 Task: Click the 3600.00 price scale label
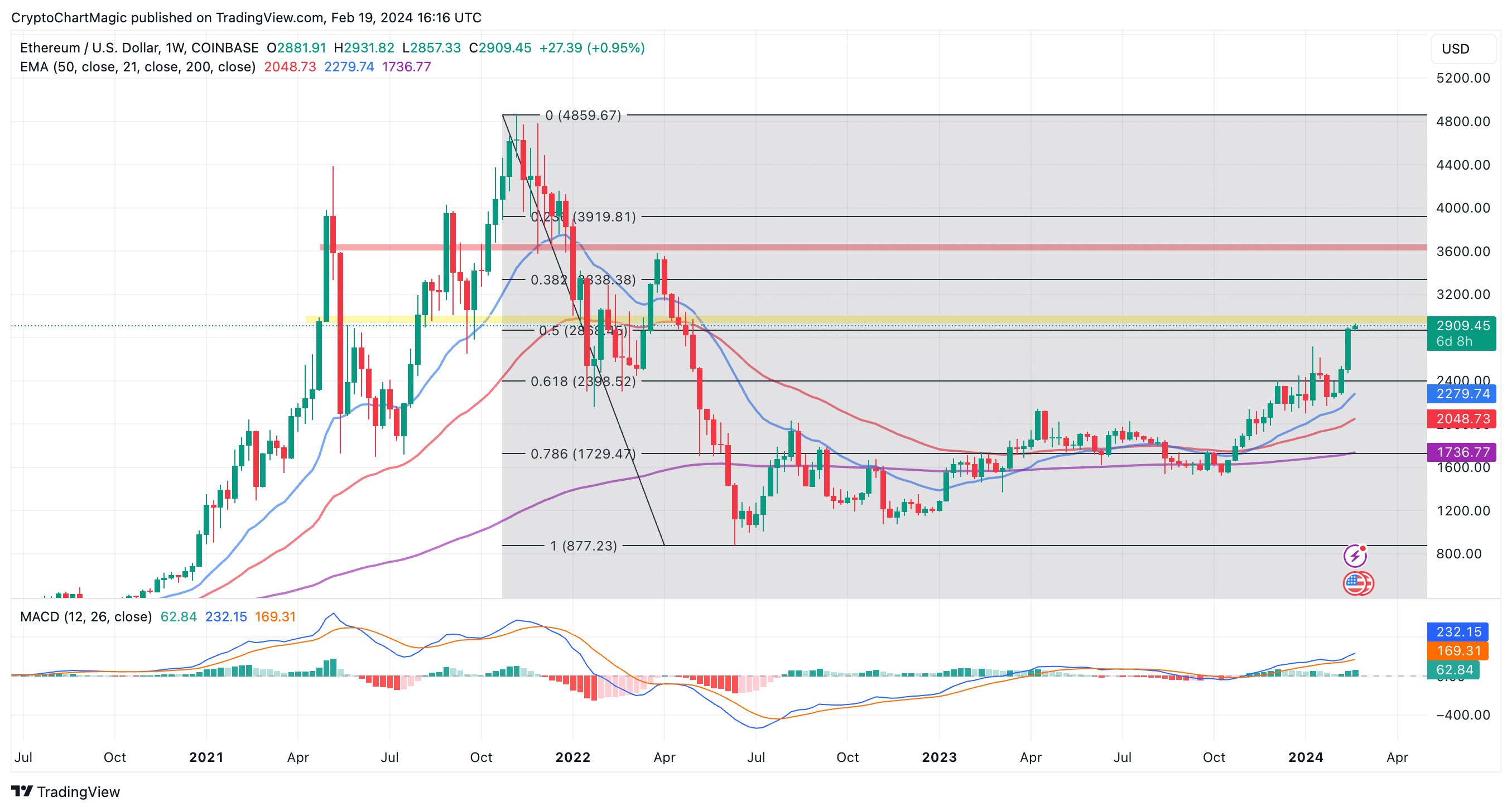1463,251
